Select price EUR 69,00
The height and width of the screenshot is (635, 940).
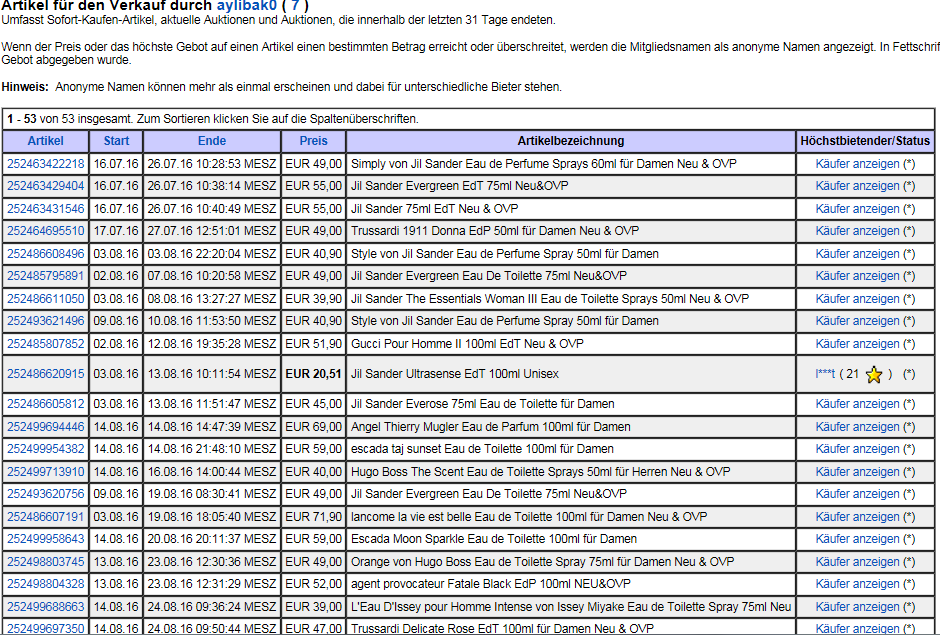click(314, 427)
